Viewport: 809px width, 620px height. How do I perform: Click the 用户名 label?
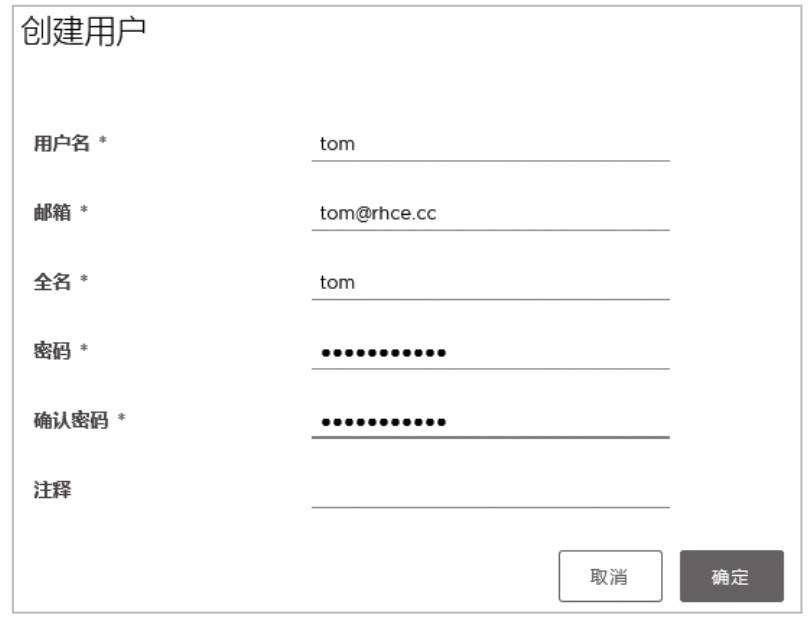coord(61,143)
